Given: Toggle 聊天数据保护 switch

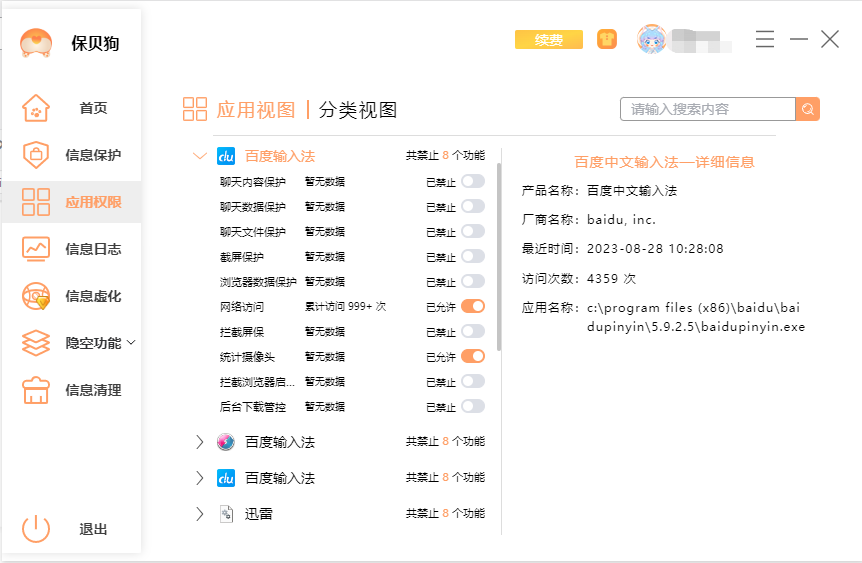Looking at the screenshot, I should tap(473, 206).
